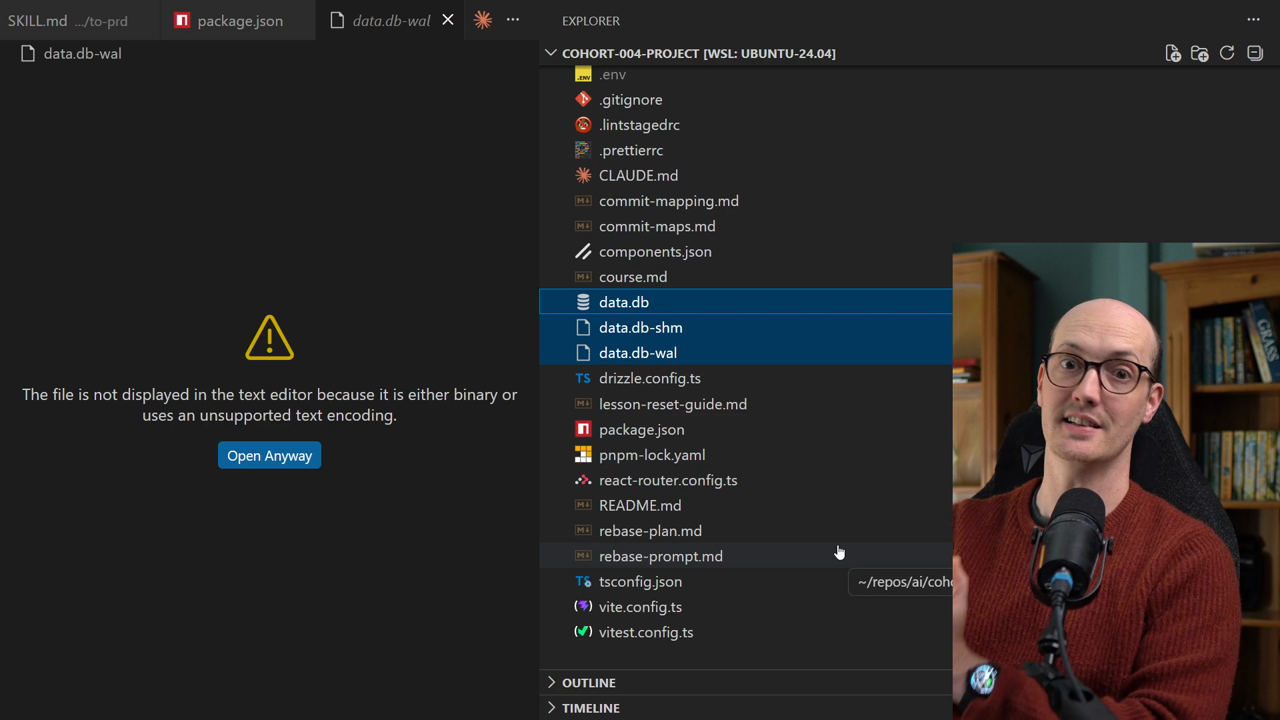Viewport: 1280px width, 720px height.
Task: Click the file icon beside data.db-shm
Action: pyautogui.click(x=583, y=328)
